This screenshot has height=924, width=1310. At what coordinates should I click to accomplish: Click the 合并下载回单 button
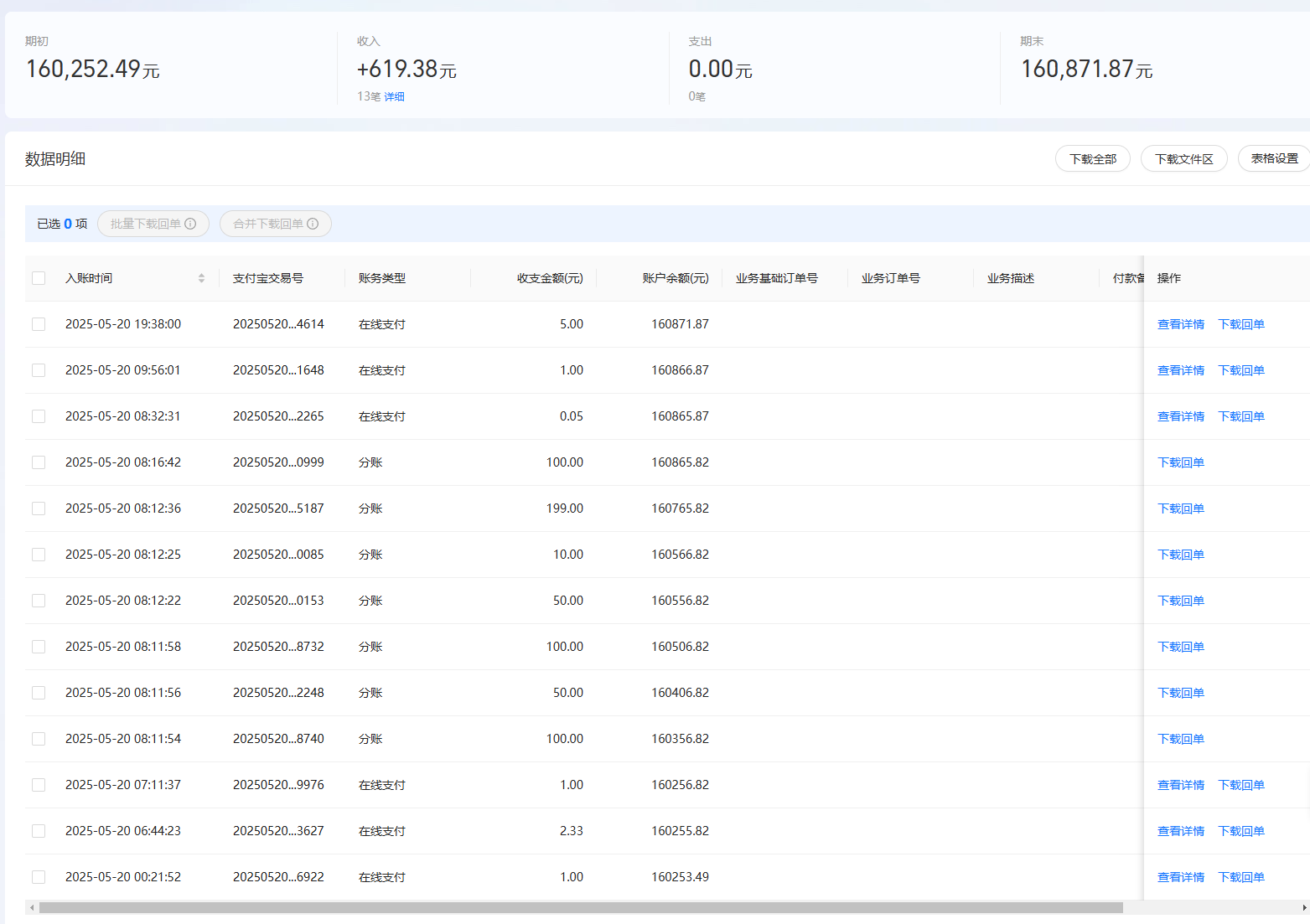pyautogui.click(x=276, y=224)
